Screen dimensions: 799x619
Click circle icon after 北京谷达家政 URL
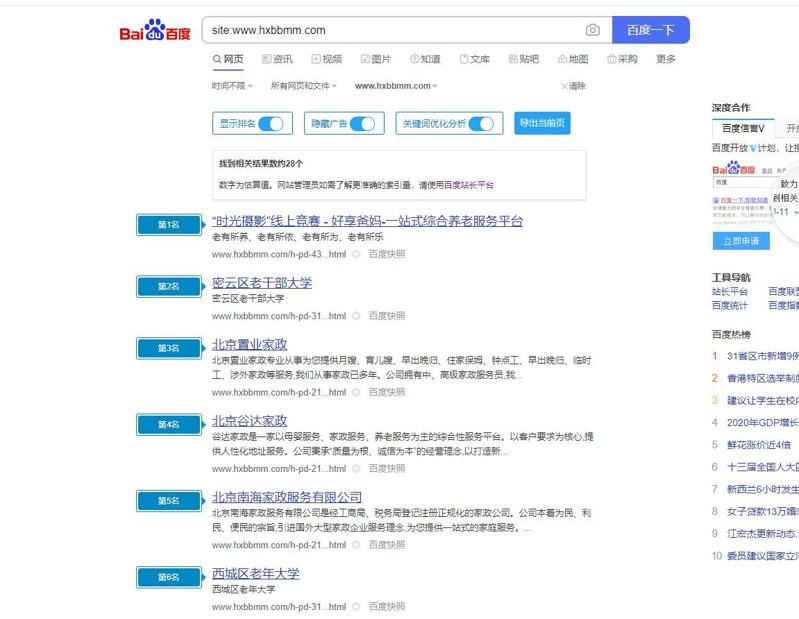[356, 469]
